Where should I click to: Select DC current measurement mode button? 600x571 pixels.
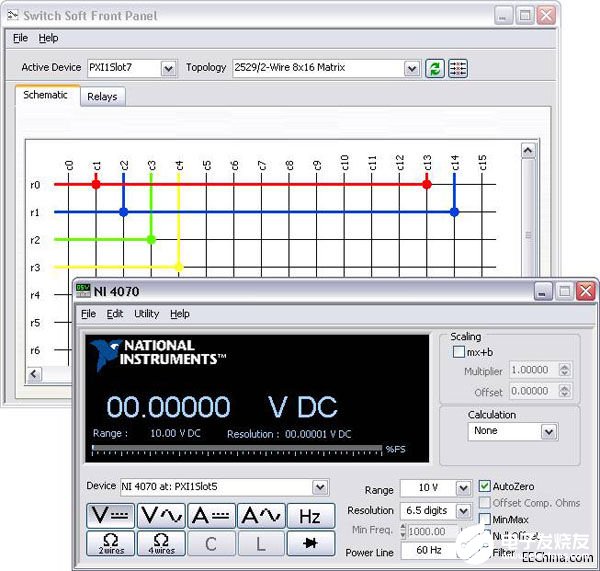pos(211,516)
